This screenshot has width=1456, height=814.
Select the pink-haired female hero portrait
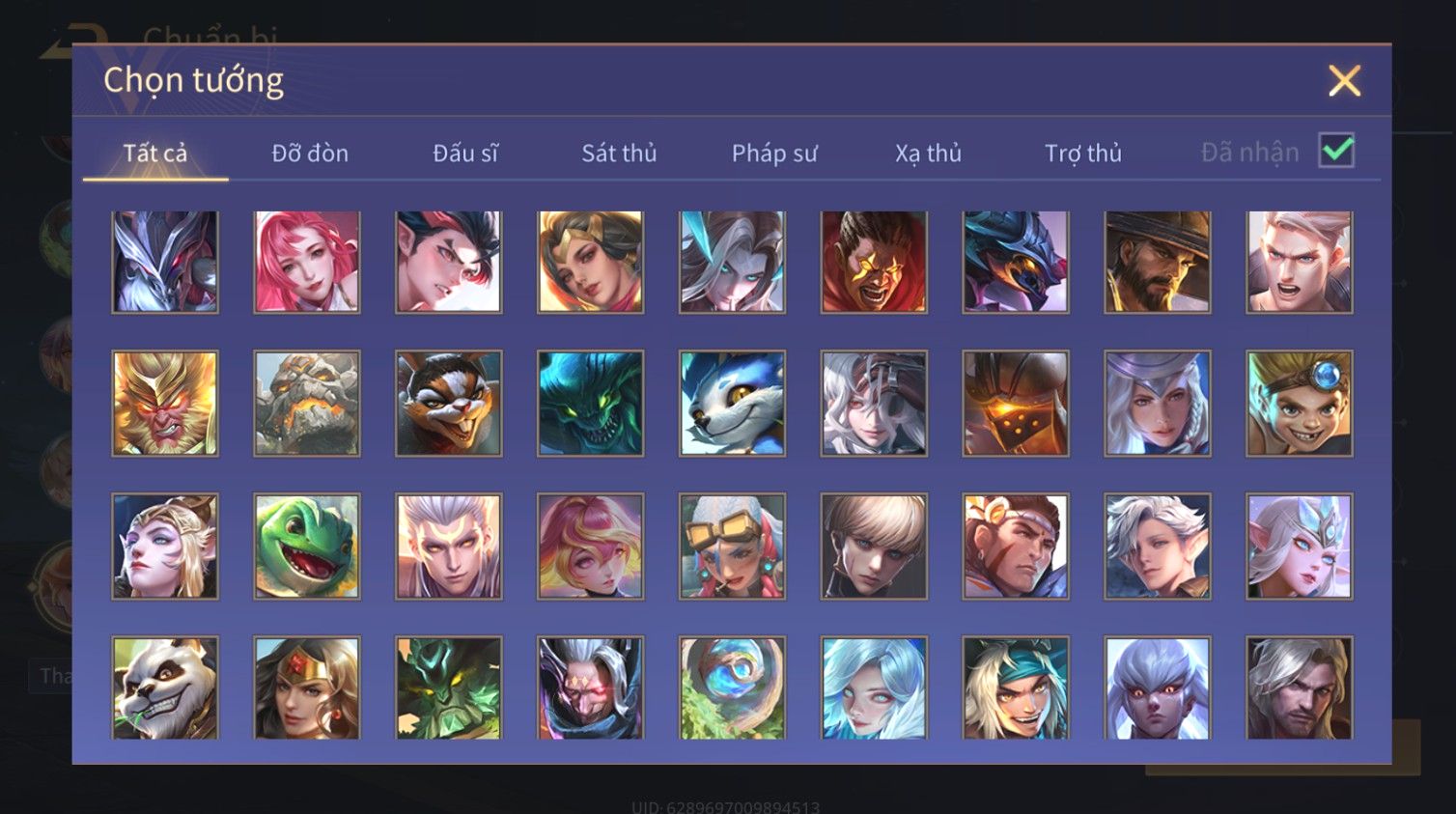pos(307,262)
